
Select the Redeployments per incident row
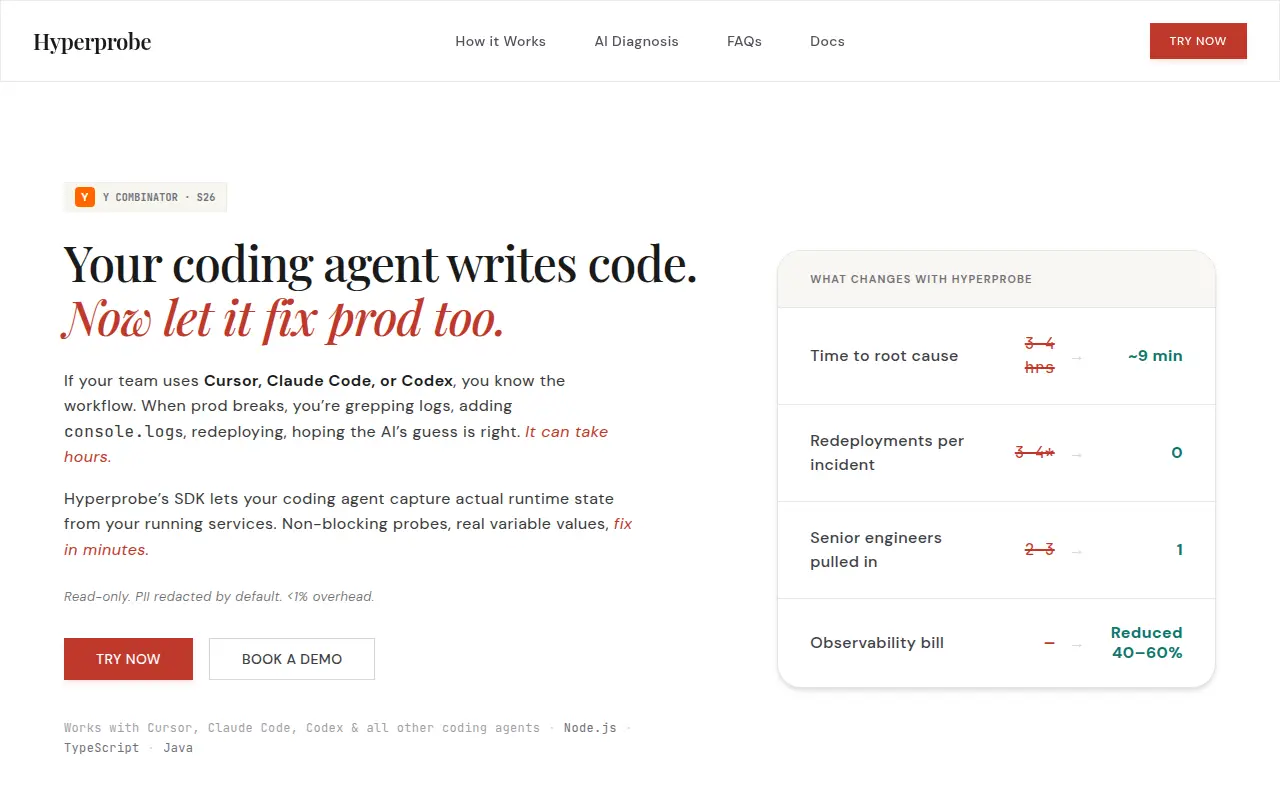996,453
